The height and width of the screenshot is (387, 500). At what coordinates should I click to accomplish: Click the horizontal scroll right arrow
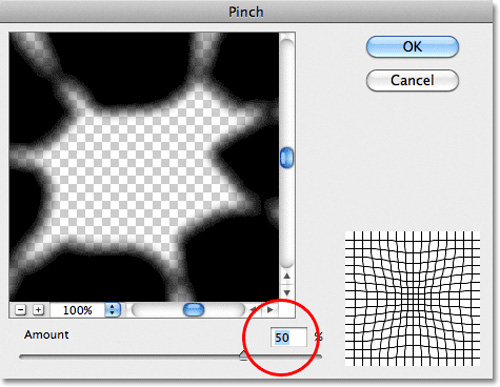coord(270,310)
